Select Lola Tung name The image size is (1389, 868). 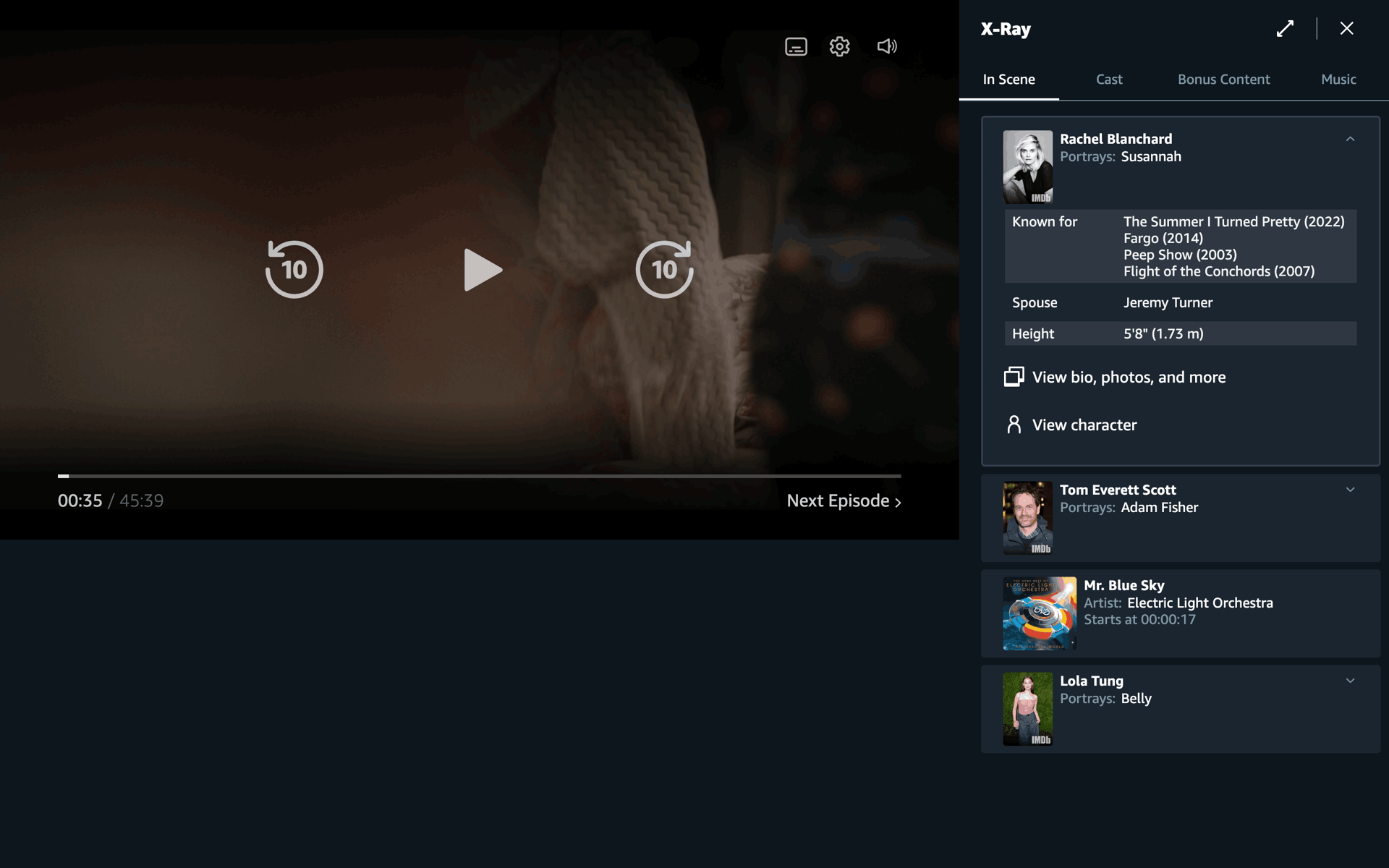pyautogui.click(x=1091, y=681)
